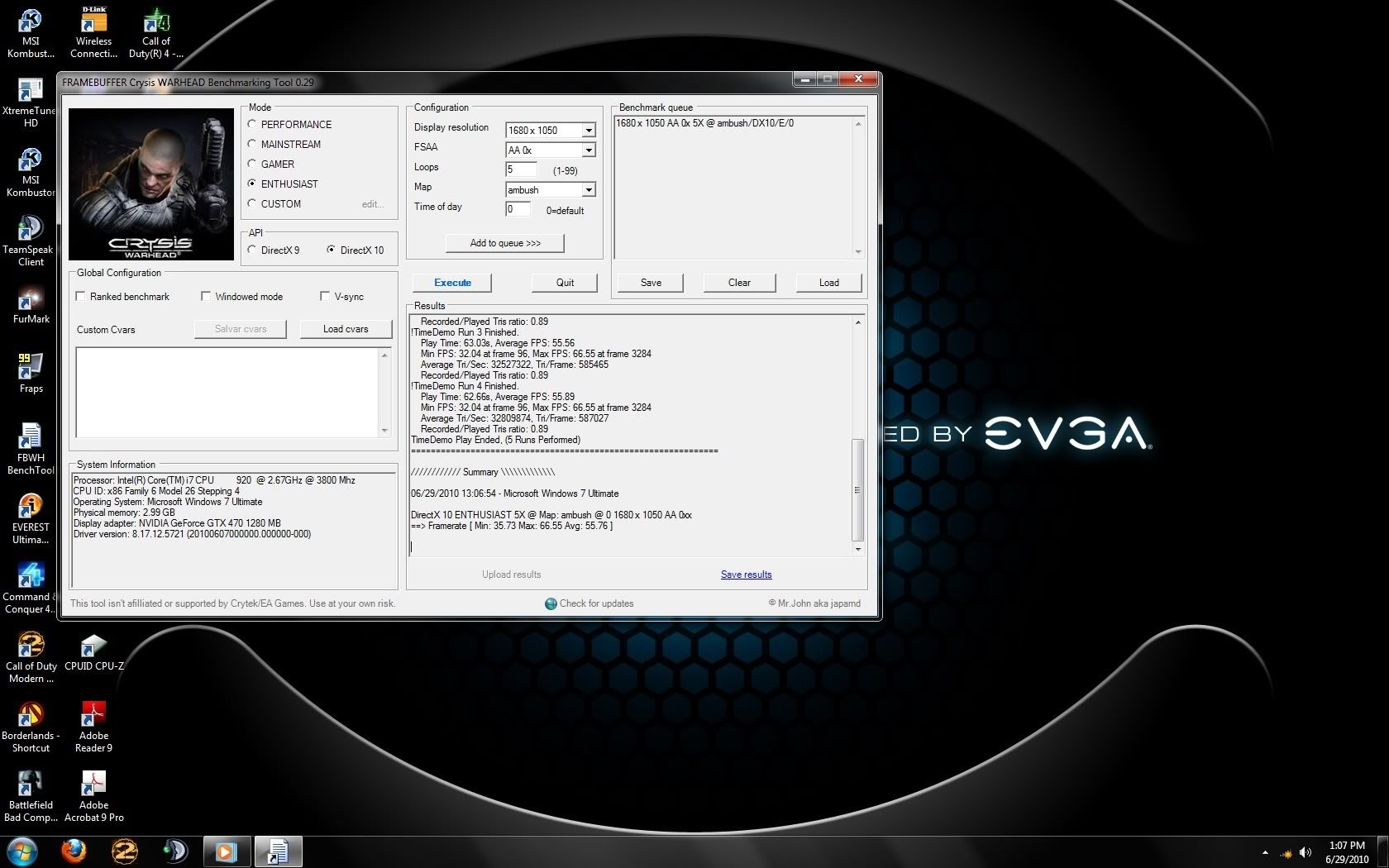Choose the DirectX 10 API option
This screenshot has height=868, width=1389.
(332, 250)
